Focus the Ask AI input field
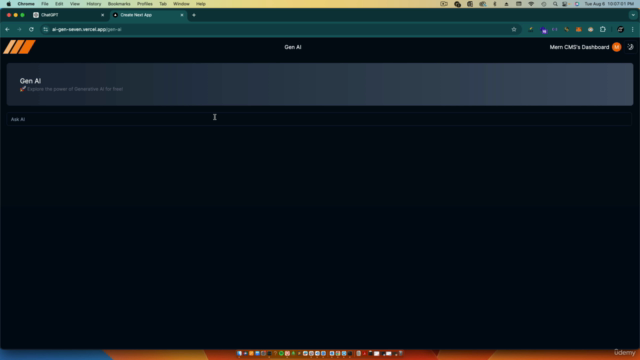This screenshot has width=640, height=360. point(319,119)
